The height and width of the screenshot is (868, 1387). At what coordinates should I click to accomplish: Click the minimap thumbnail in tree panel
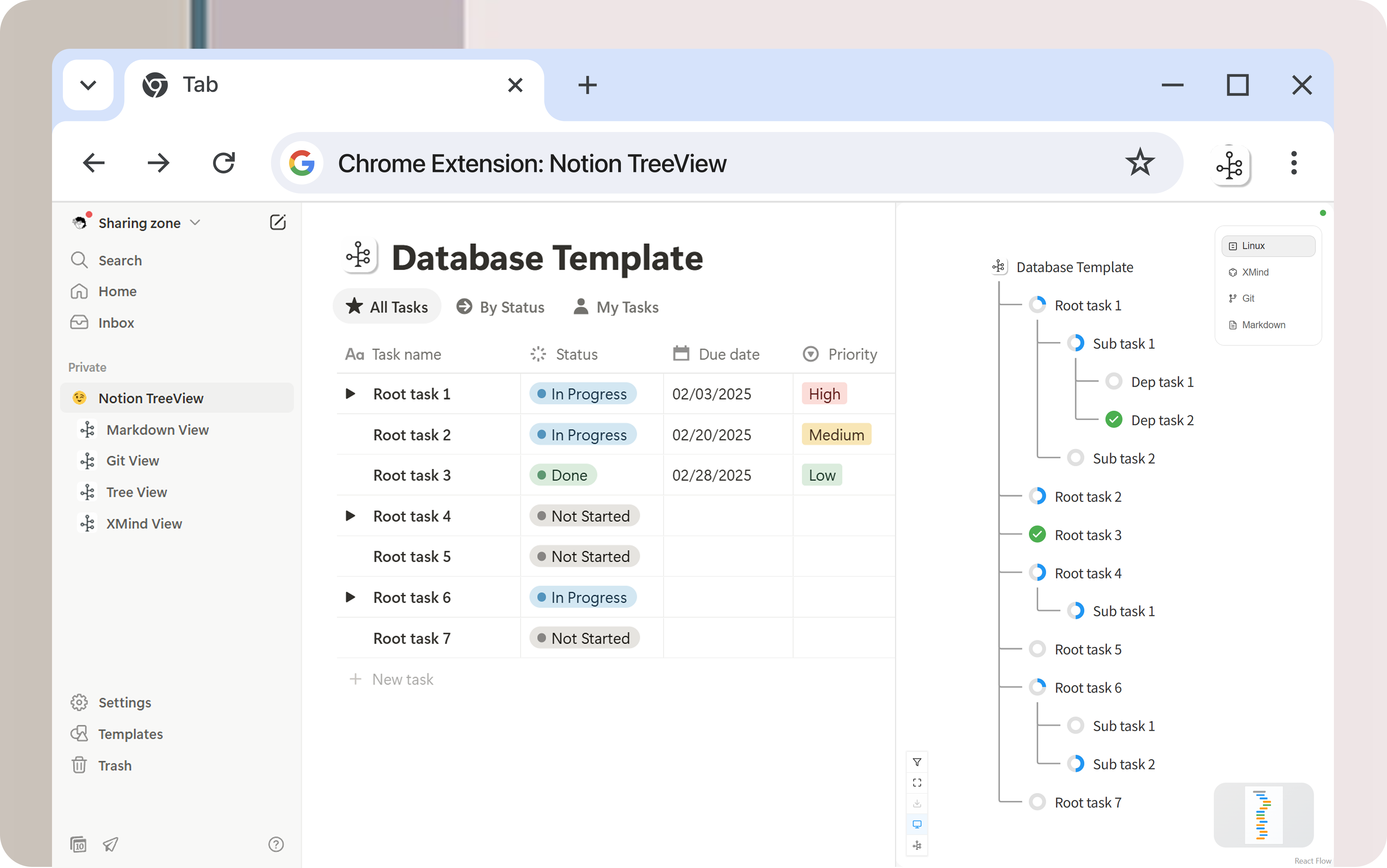pos(1263,815)
